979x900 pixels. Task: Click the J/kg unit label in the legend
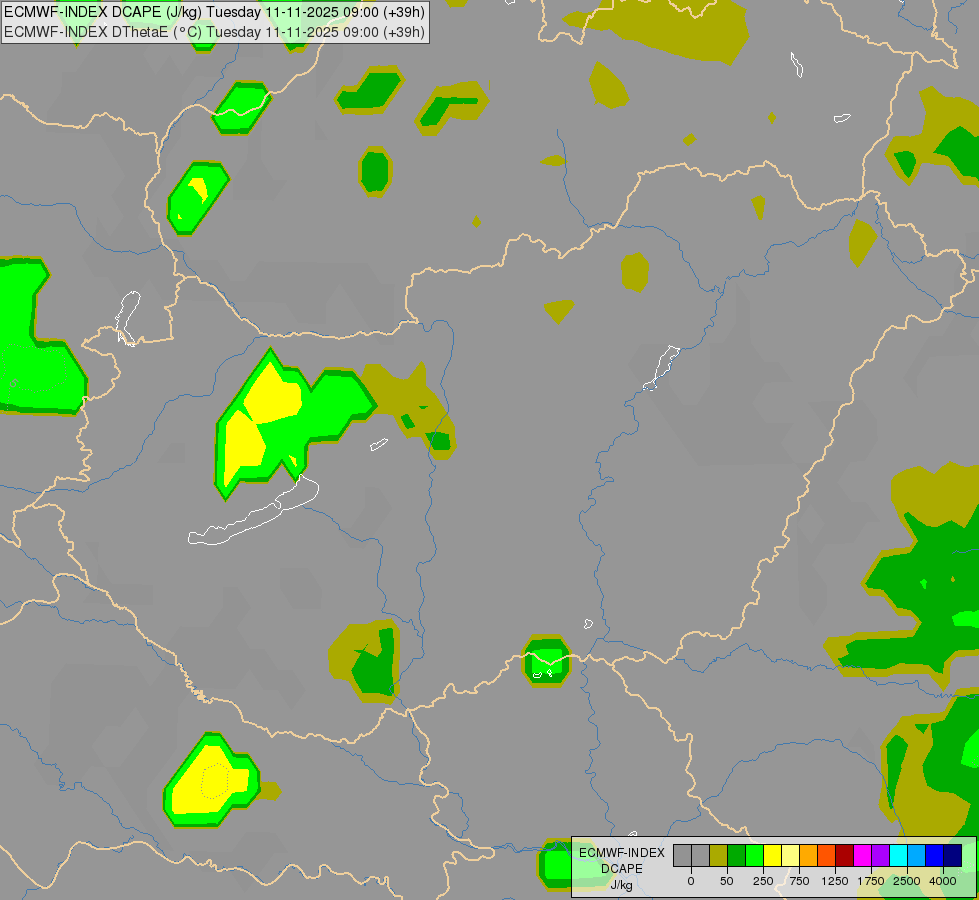click(622, 885)
